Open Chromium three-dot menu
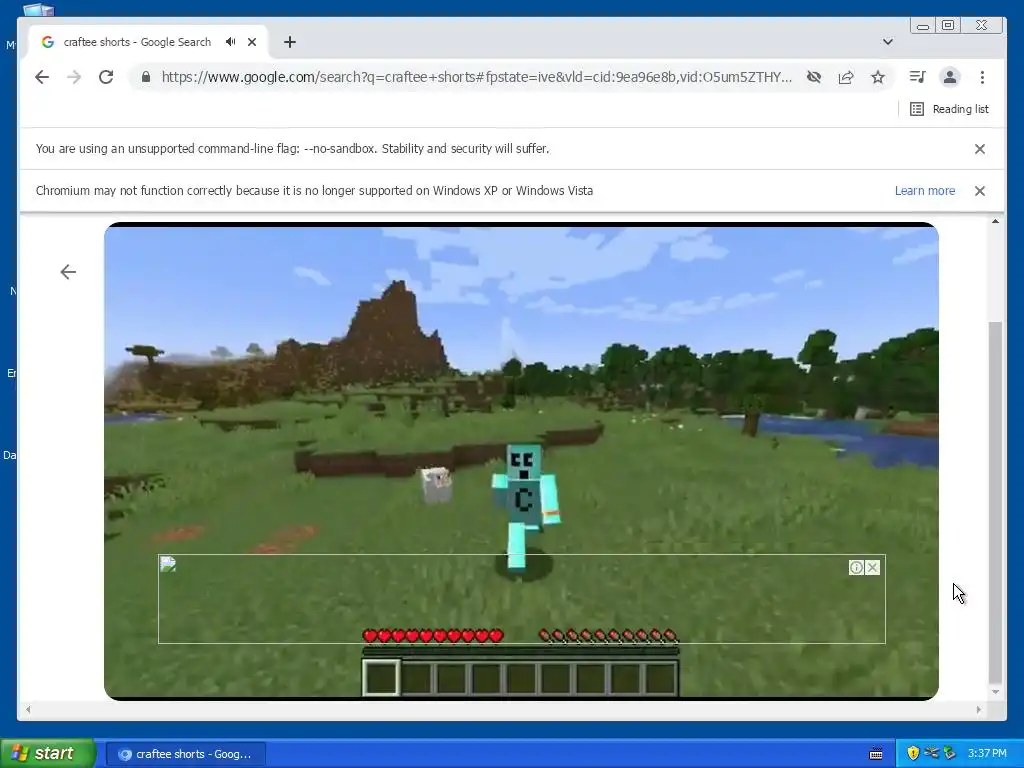 pos(982,77)
